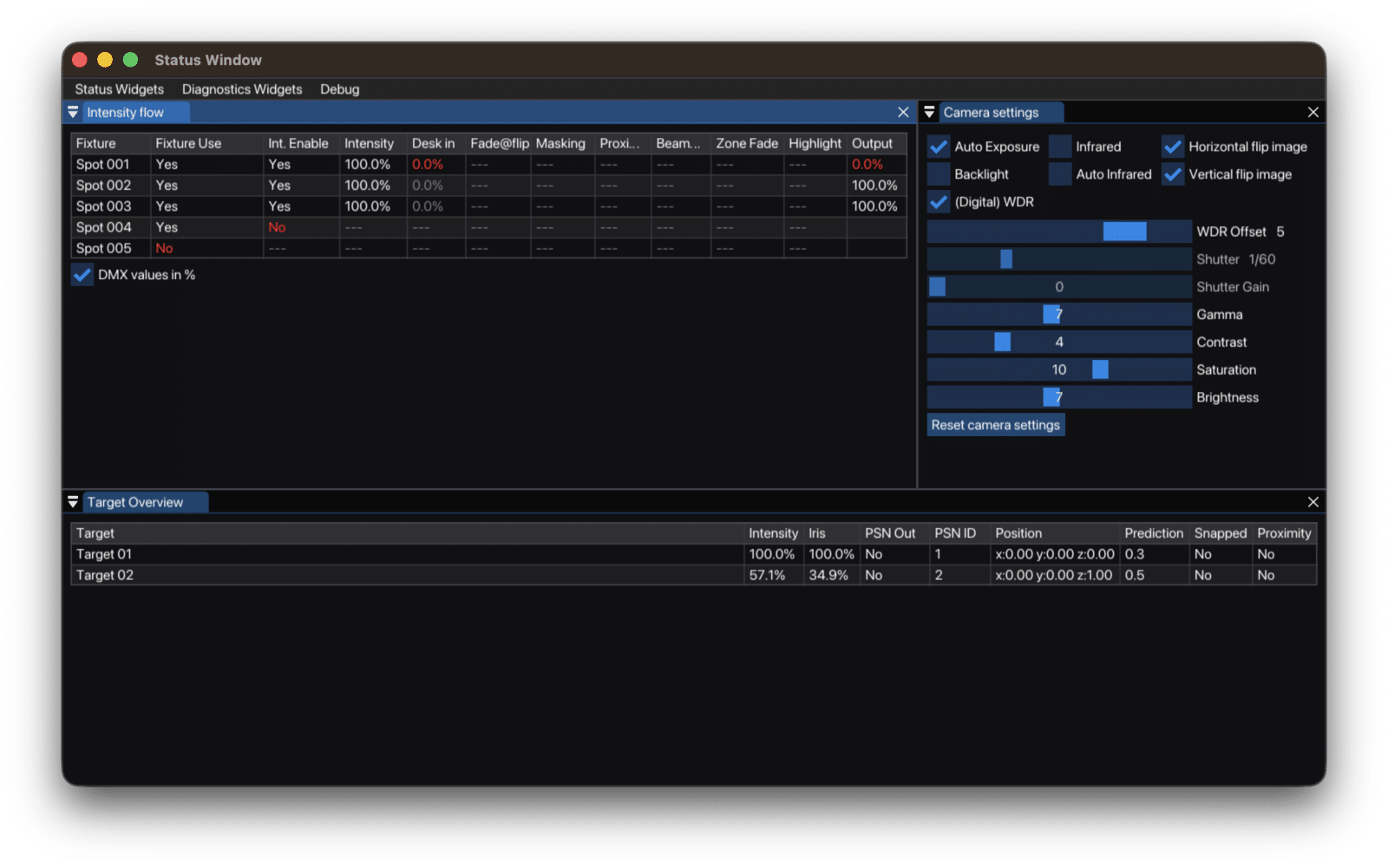Select the Spot 004 row

(488, 227)
